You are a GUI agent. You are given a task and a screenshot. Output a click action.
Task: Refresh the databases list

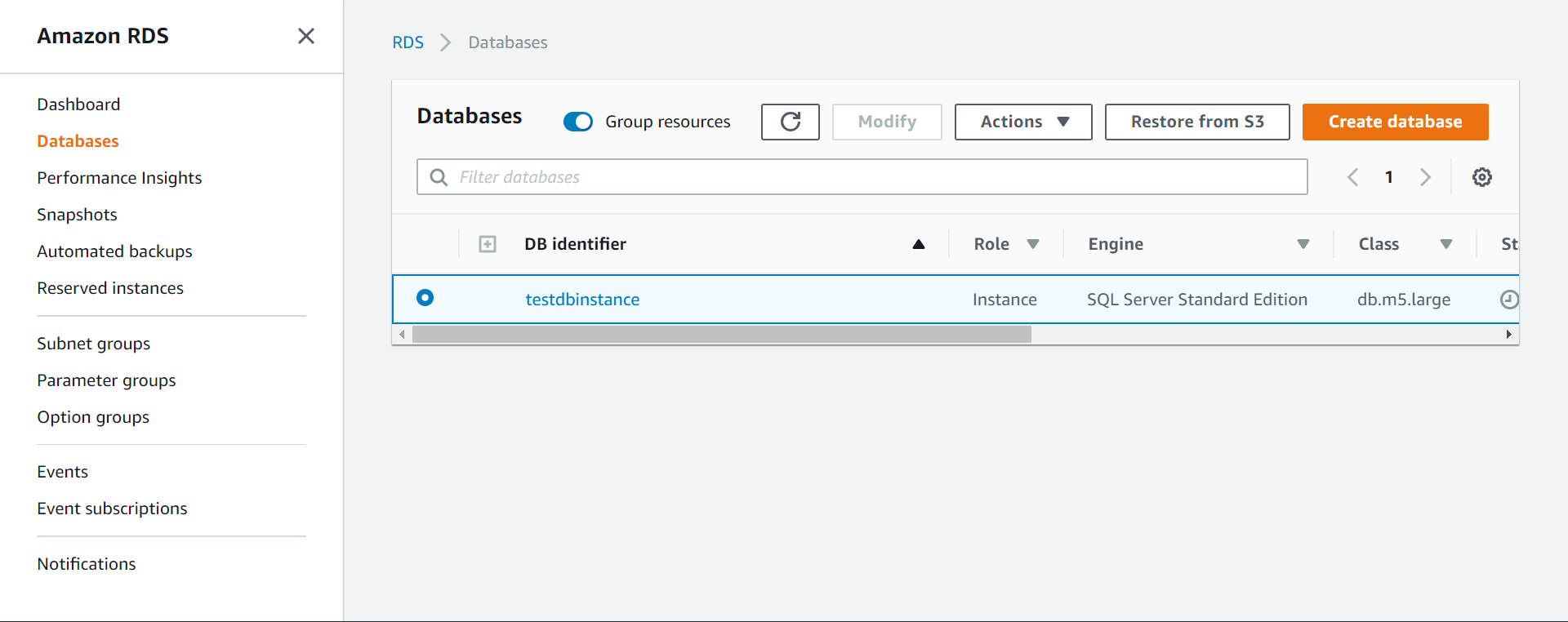(790, 122)
